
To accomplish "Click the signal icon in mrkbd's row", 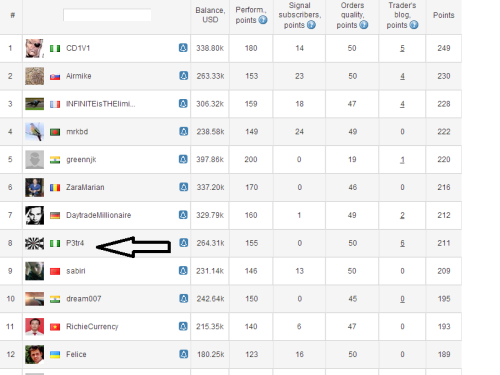I will point(183,131).
